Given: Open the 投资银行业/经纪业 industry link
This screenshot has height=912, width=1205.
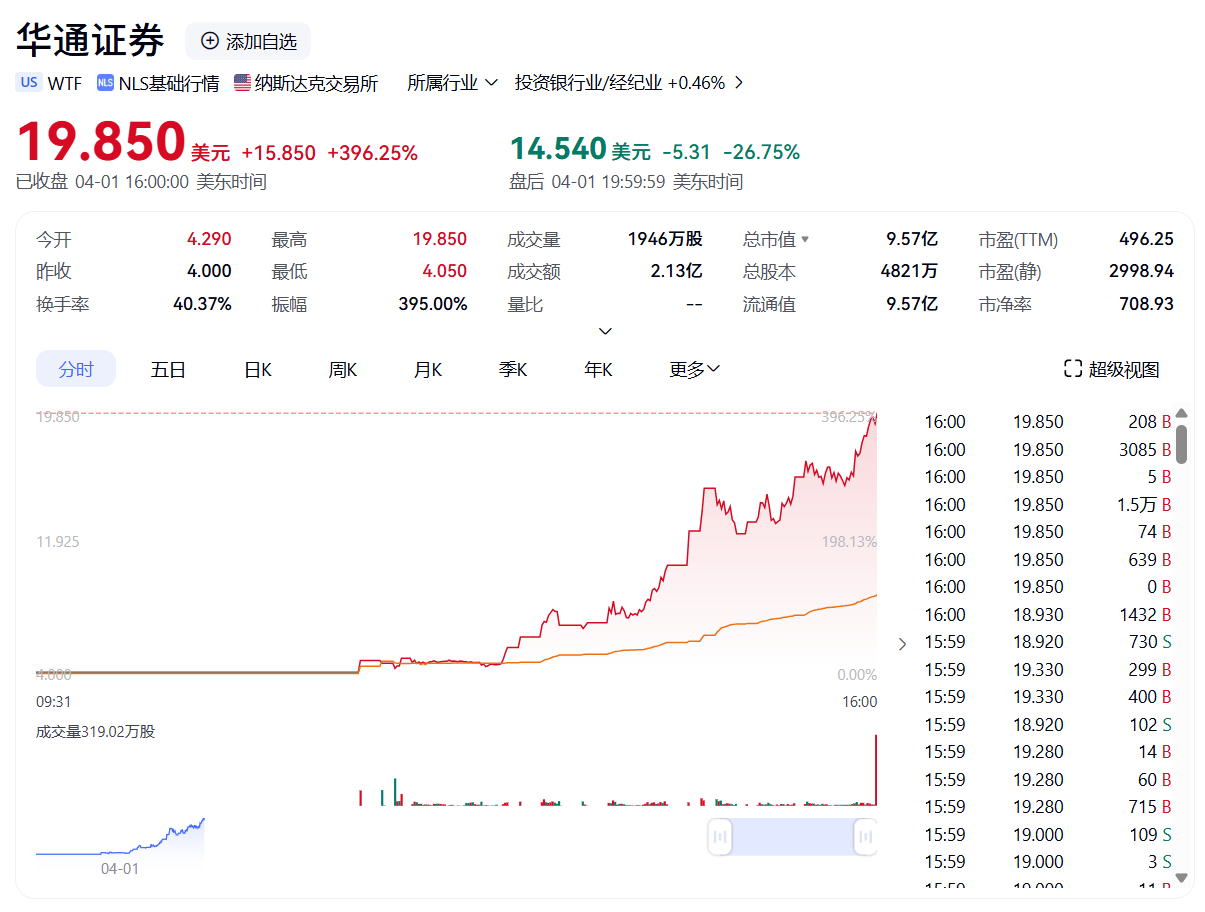Looking at the screenshot, I should click(589, 83).
